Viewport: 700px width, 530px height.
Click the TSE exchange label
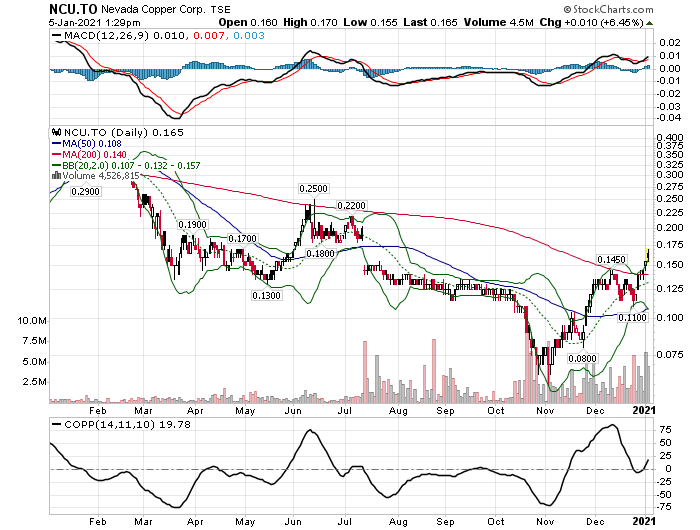click(x=221, y=9)
